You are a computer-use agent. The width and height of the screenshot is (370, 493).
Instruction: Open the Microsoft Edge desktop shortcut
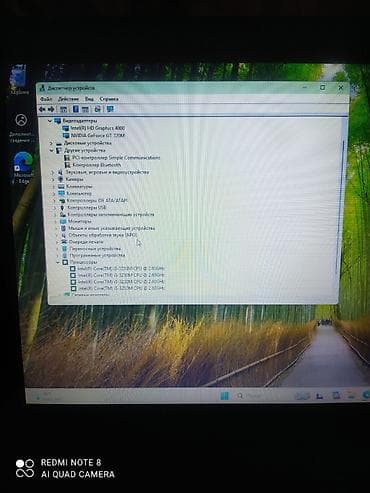(23, 167)
